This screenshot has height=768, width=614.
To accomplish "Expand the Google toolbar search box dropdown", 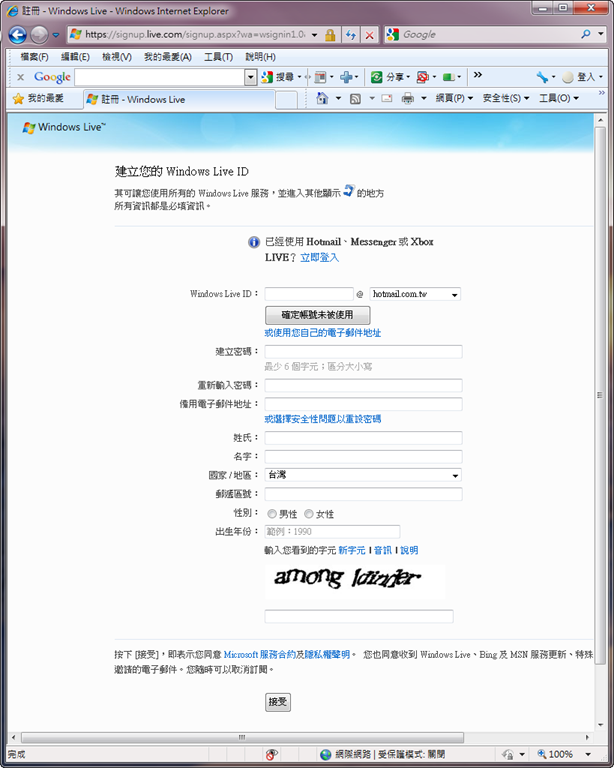I will [x=250, y=77].
